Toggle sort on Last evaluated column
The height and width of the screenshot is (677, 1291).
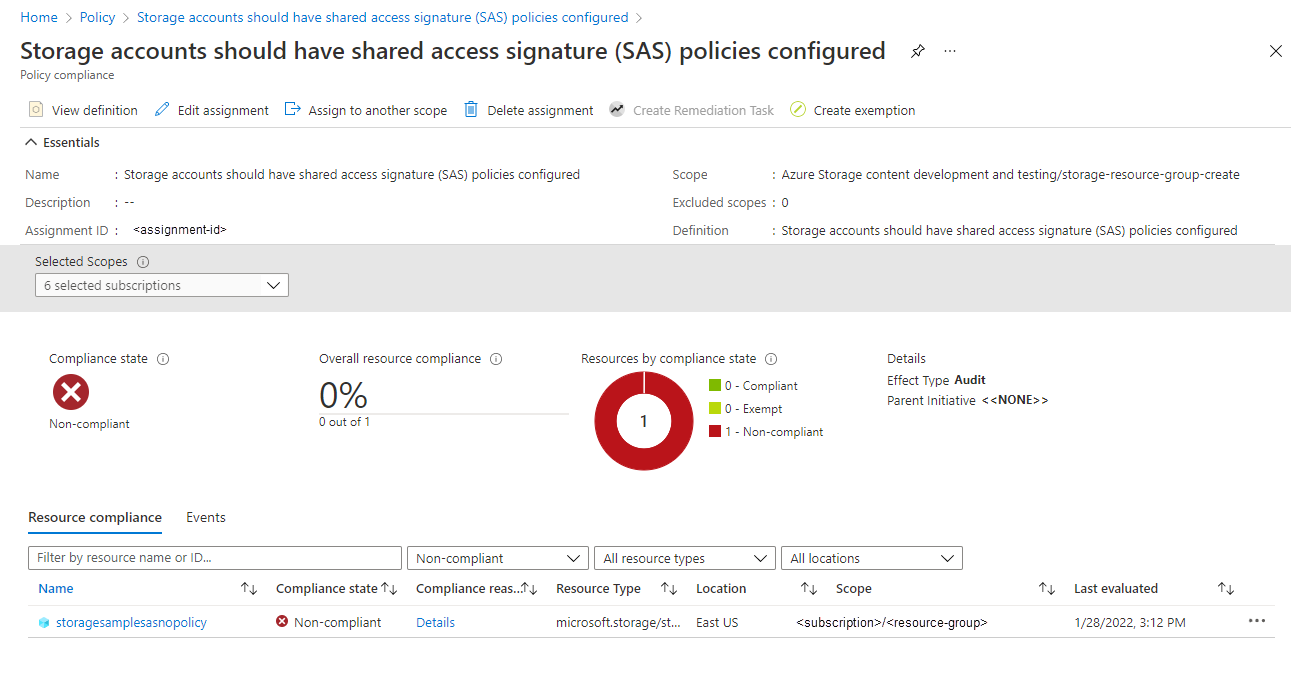tap(1226, 589)
